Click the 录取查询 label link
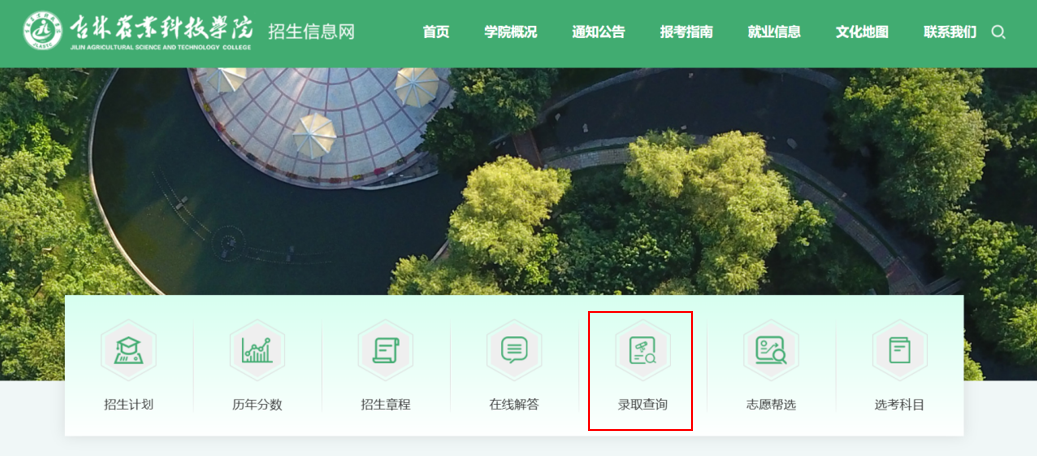The image size is (1037, 456). (x=643, y=404)
